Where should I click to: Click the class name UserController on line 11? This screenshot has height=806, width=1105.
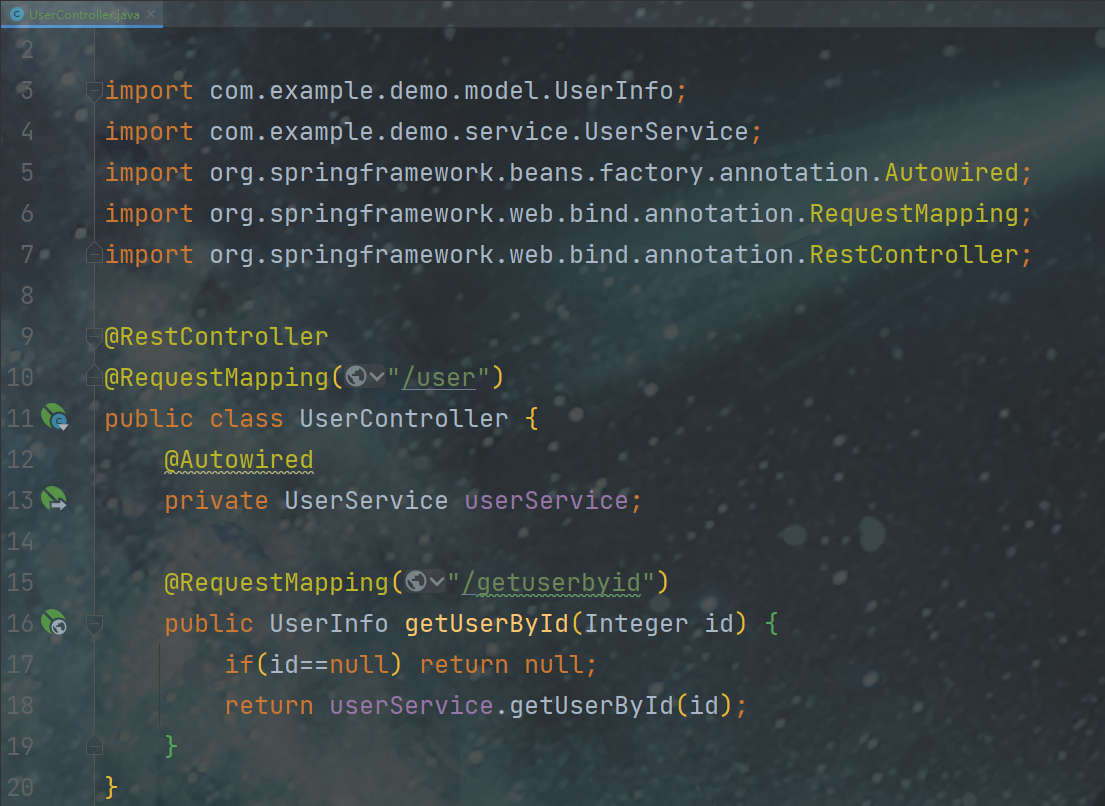(x=404, y=418)
